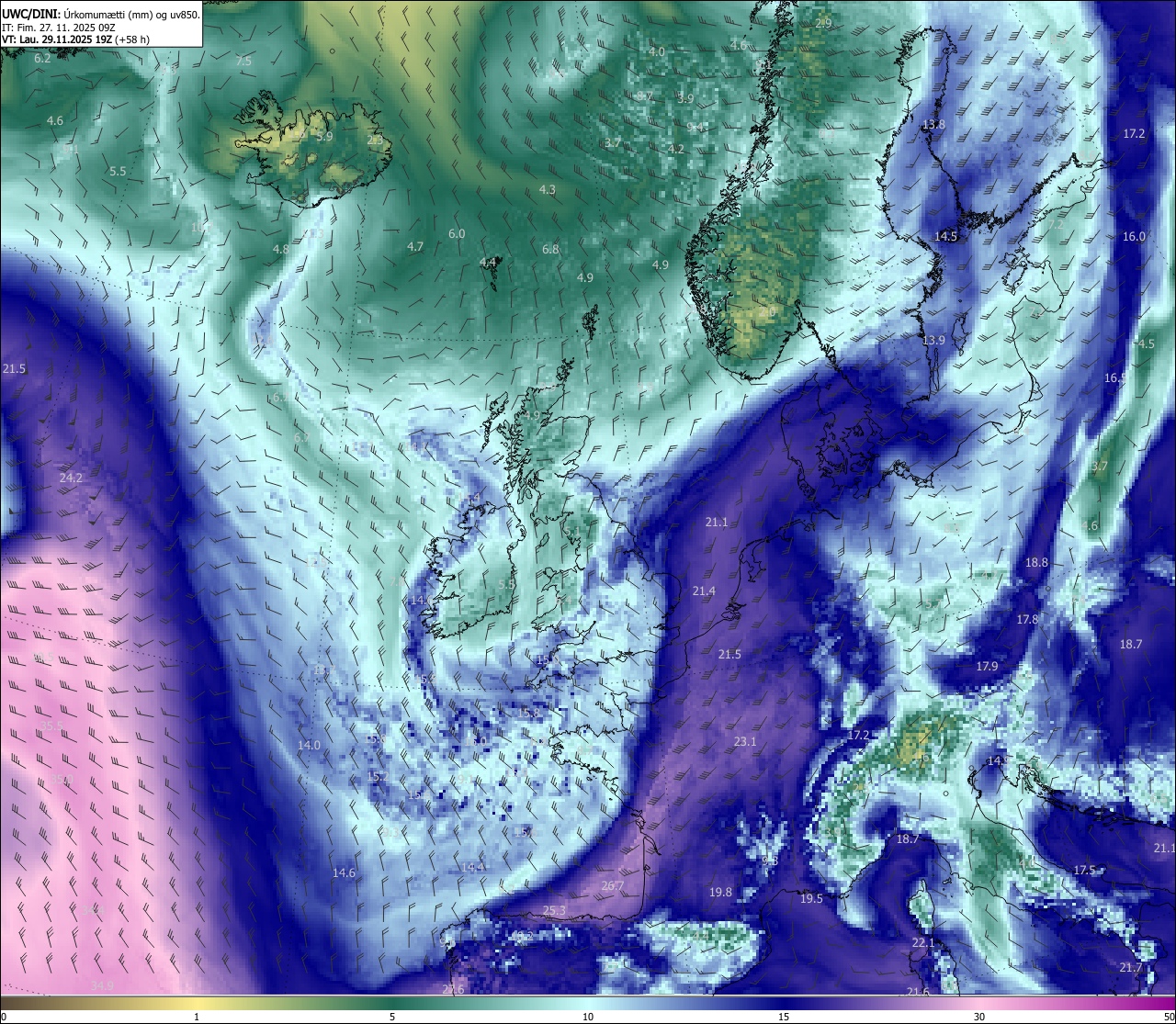This screenshot has height=1024, width=1176.
Task: Click the initial time line 'IT: Fim. 27. 11. 2025 09Z'
Action: [x=59, y=28]
